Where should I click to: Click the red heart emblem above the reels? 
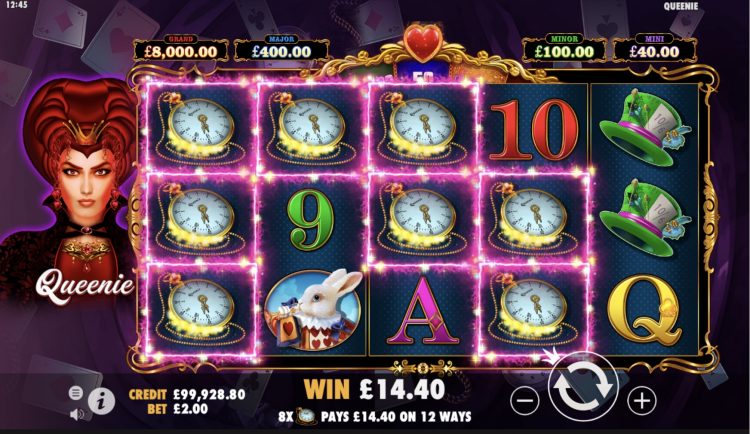click(423, 43)
